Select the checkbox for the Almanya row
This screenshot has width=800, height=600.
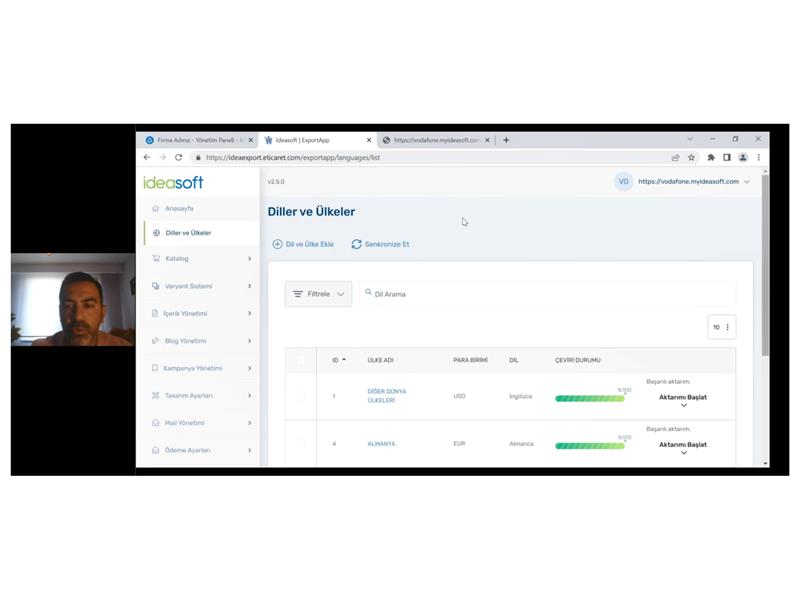(300, 444)
